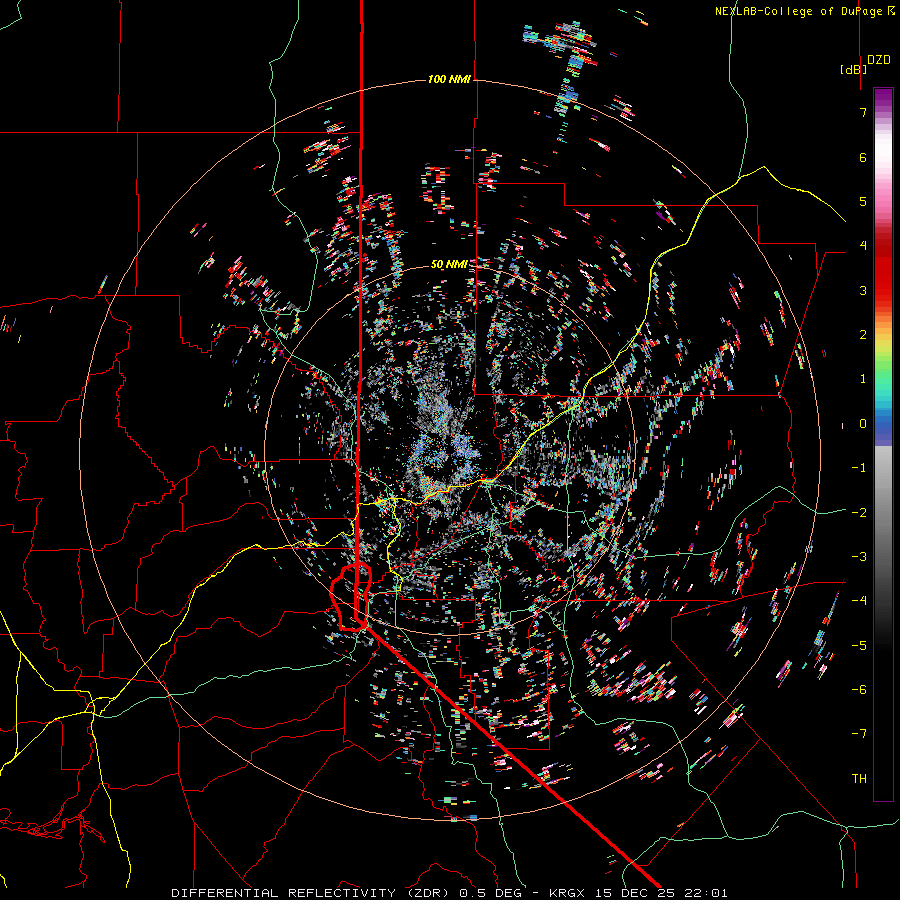Click the -3 value on the color scale

pos(859,557)
